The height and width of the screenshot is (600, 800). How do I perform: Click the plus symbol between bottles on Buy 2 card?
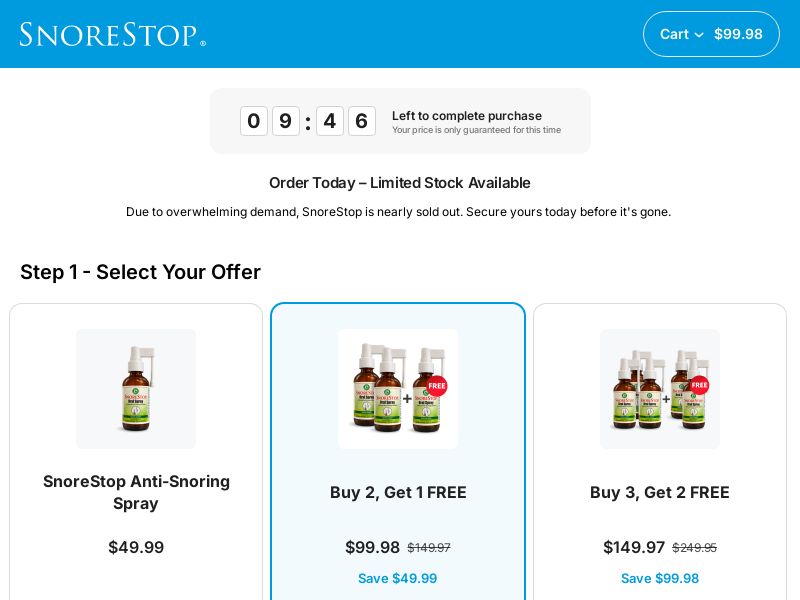tap(407, 399)
